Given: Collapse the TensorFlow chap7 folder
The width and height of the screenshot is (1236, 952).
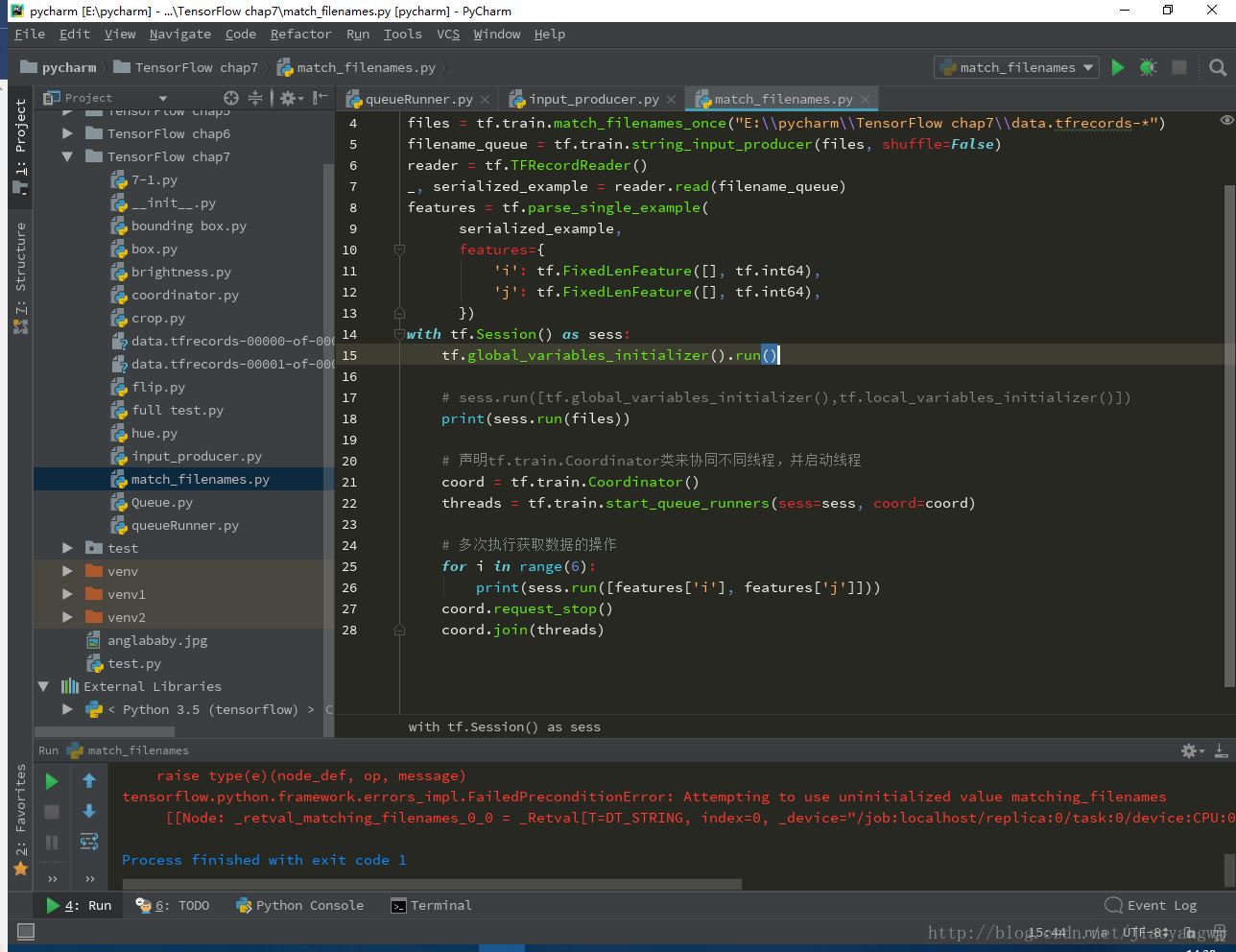Looking at the screenshot, I should click(x=67, y=156).
